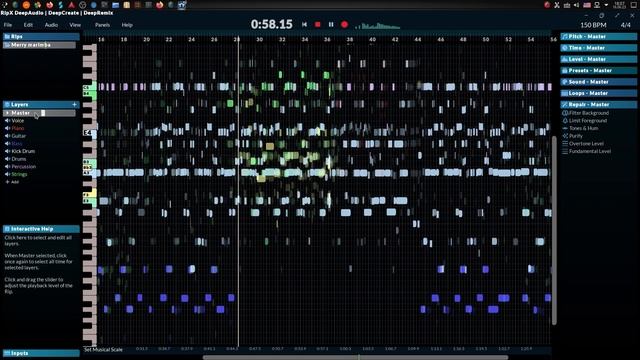Expand the Presets - Master panel

(598, 71)
